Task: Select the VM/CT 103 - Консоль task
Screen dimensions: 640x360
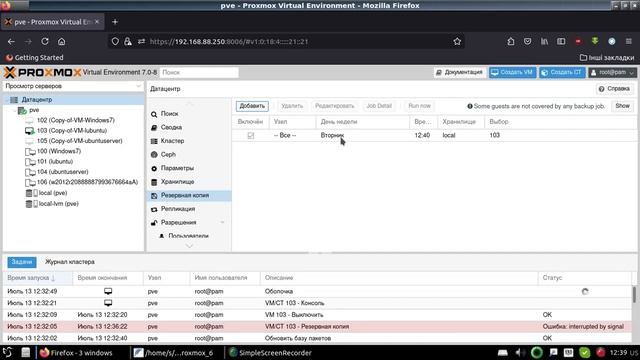Action: 318,303
